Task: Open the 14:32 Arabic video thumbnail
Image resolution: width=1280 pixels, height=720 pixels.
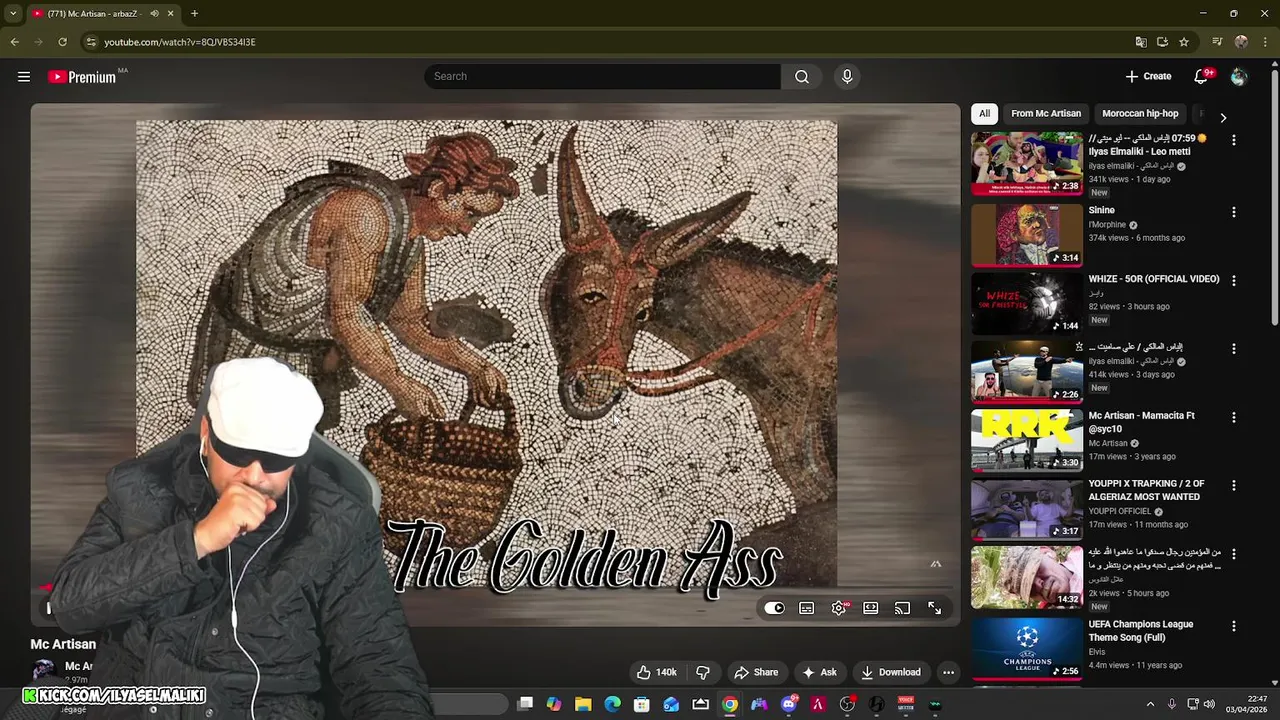Action: (1027, 577)
